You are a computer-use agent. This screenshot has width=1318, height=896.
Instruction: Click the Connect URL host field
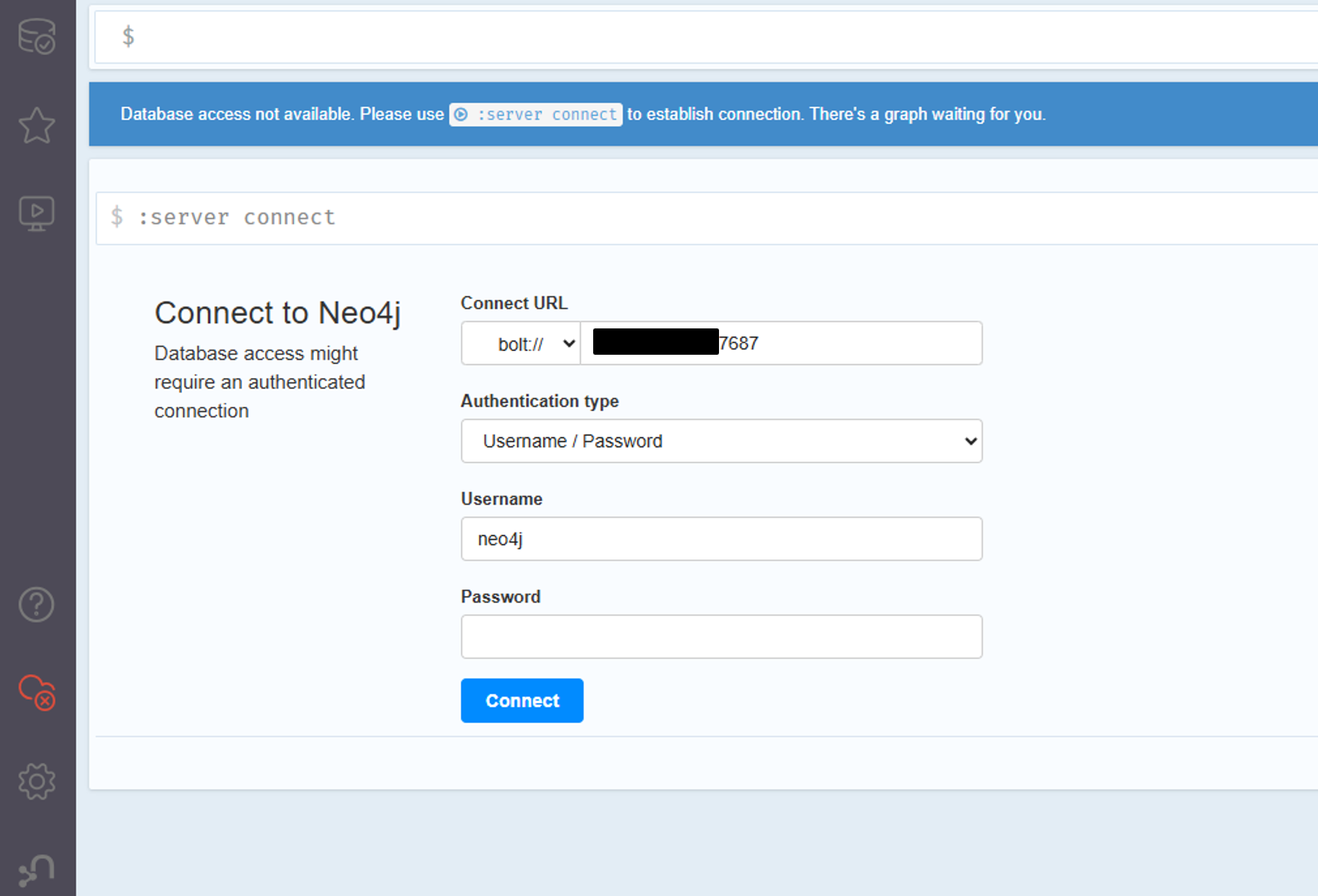pyautogui.click(x=781, y=343)
